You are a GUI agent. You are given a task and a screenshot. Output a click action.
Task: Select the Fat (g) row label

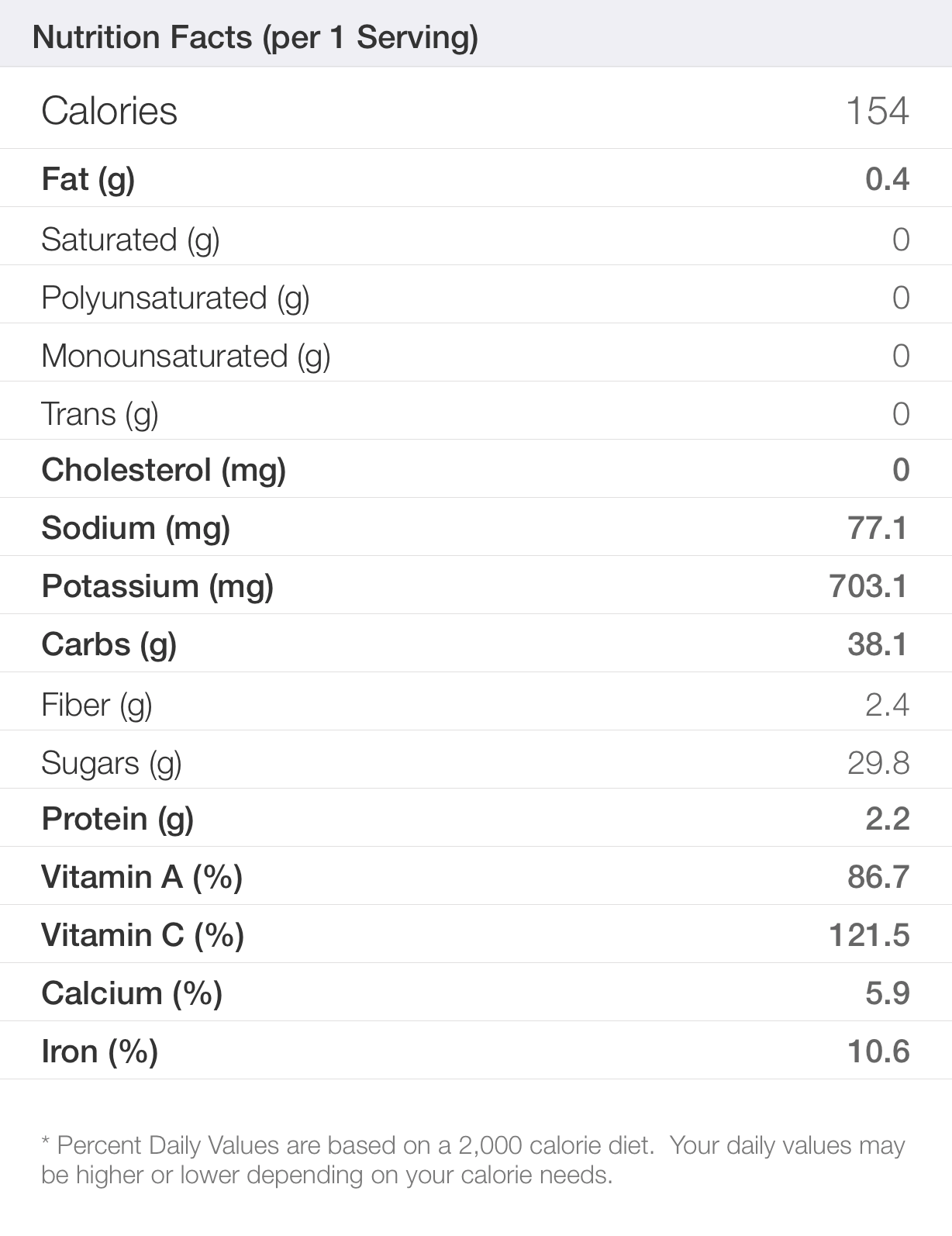88,179
